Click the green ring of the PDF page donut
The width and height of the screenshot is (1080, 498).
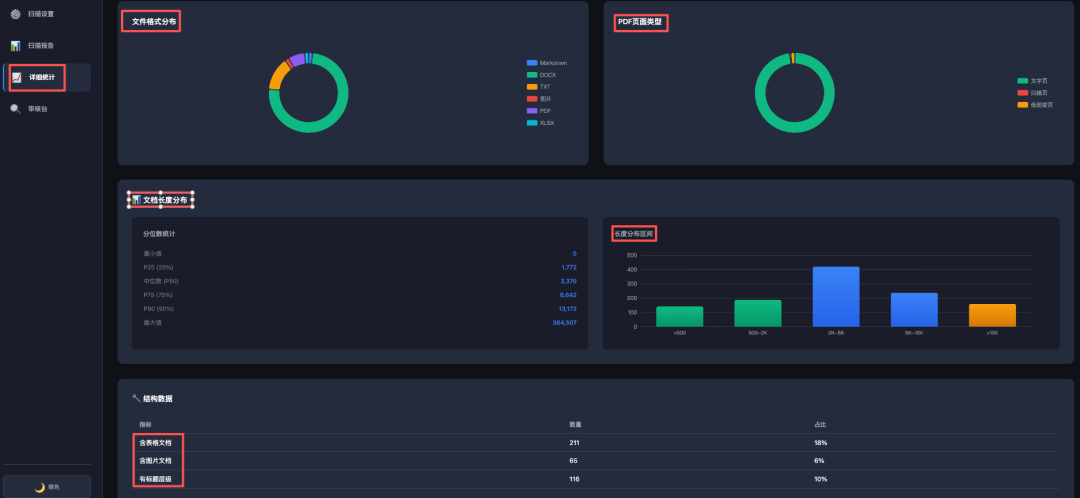pyautogui.click(x=794, y=127)
